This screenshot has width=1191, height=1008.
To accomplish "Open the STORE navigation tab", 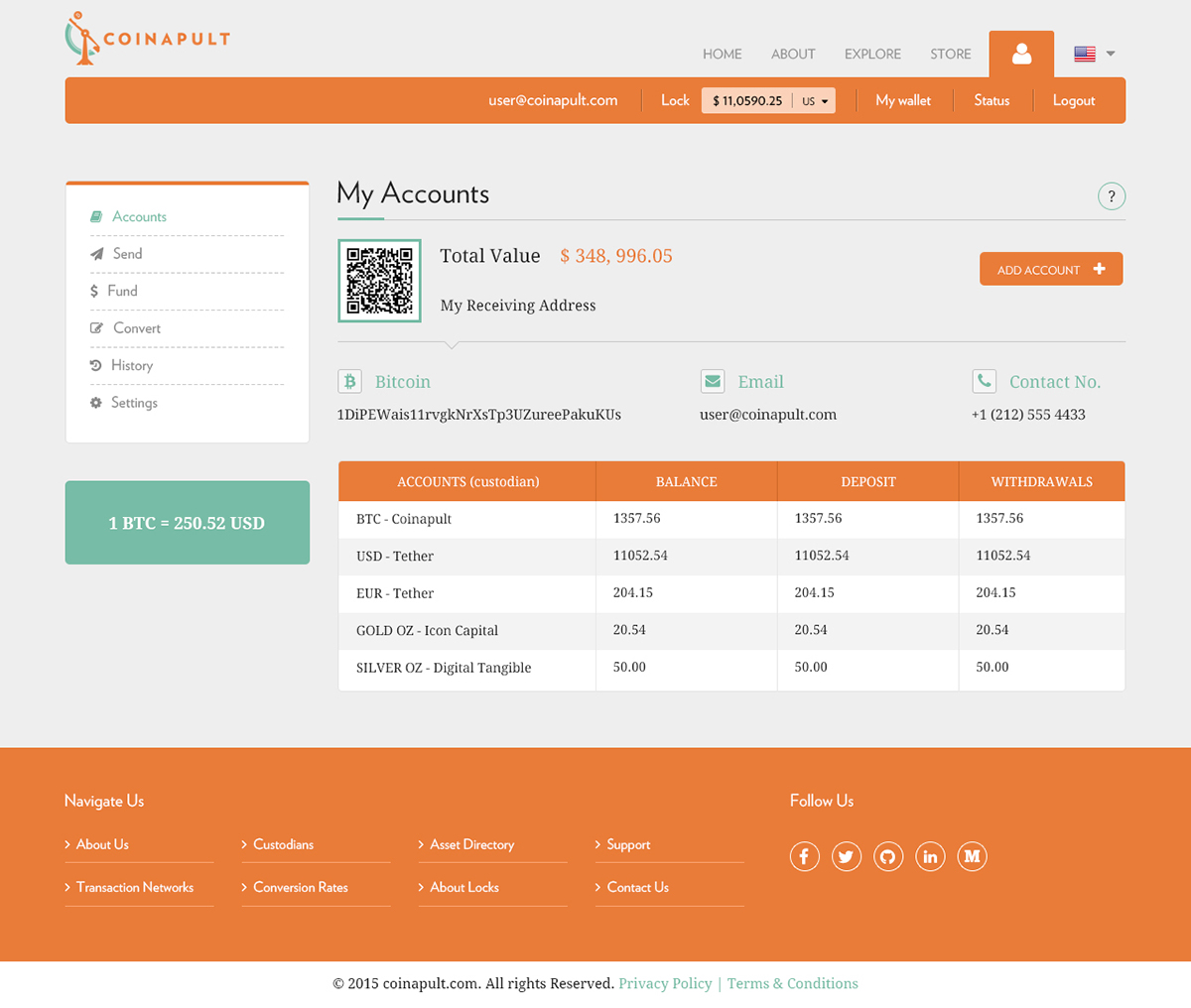I will coord(950,54).
